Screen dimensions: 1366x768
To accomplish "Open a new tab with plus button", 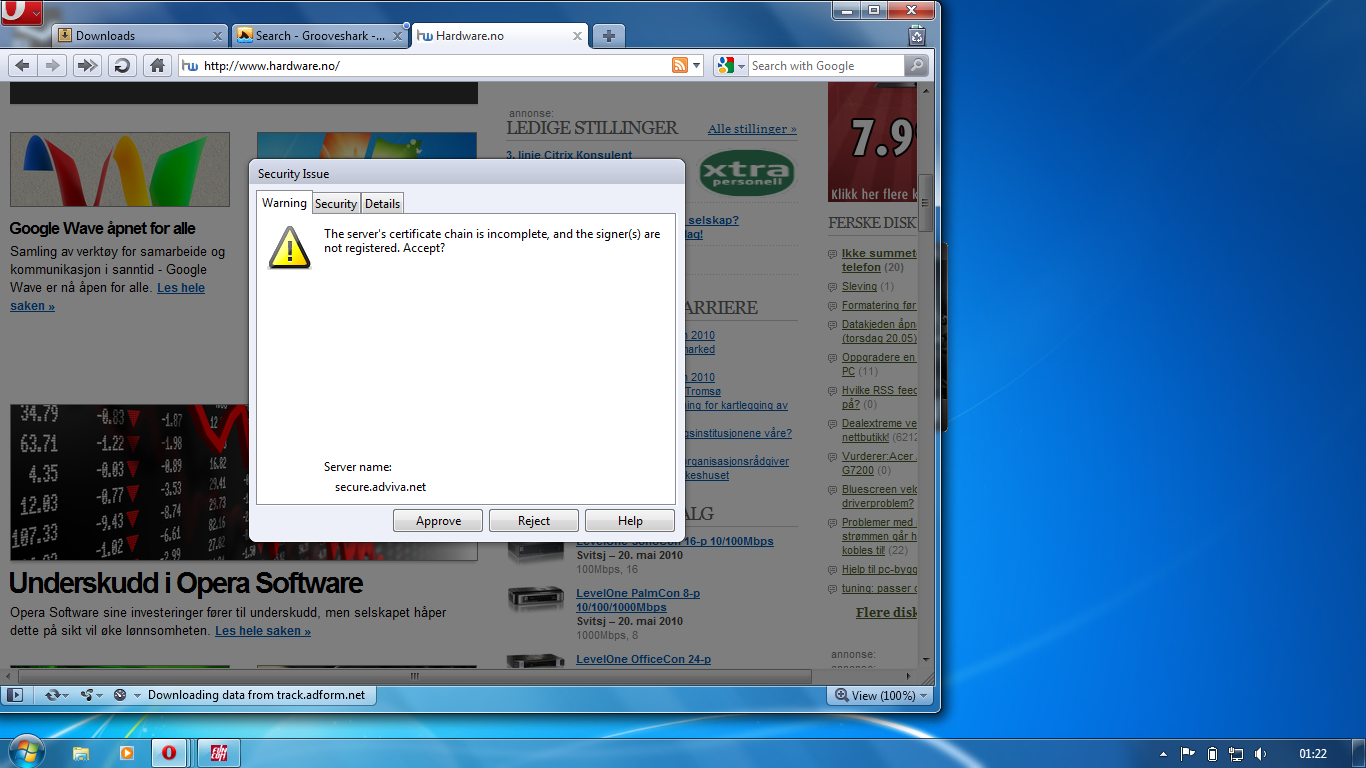I will (607, 36).
